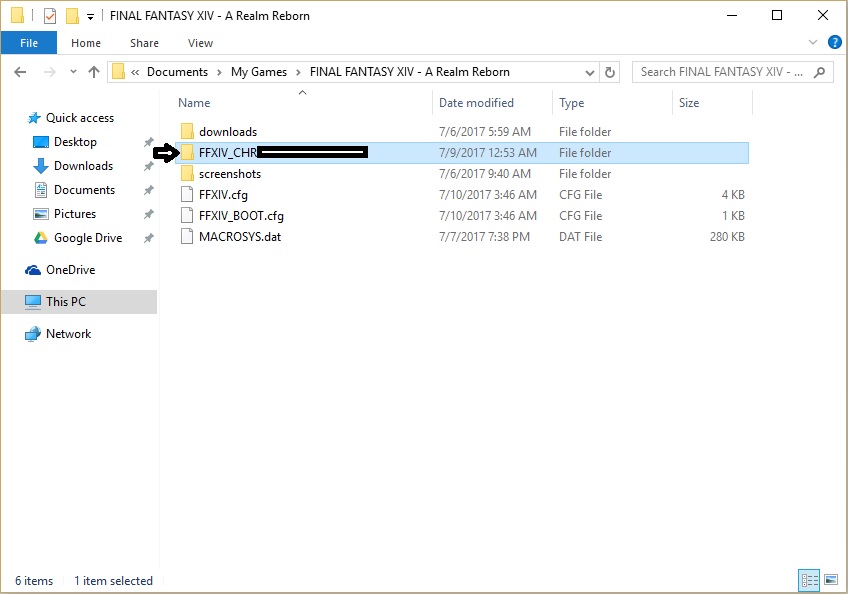Open Documents in Quick access
The height and width of the screenshot is (594, 848).
pyautogui.click(x=84, y=190)
